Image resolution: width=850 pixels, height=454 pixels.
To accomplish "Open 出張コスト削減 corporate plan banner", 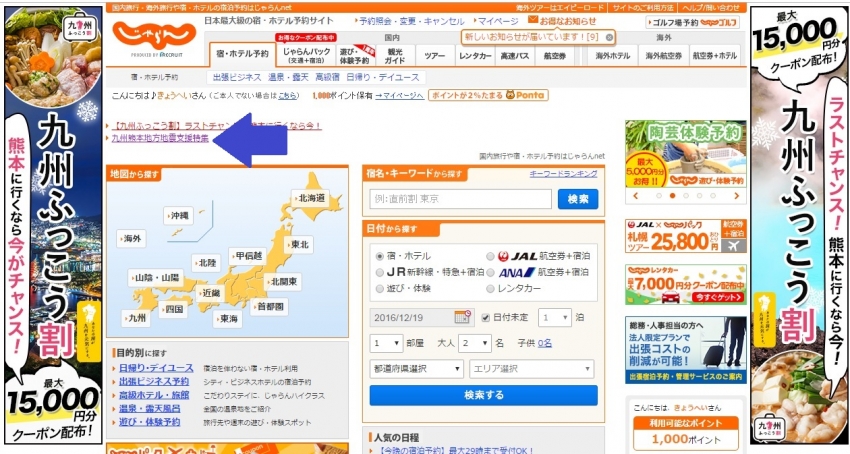I will (686, 350).
